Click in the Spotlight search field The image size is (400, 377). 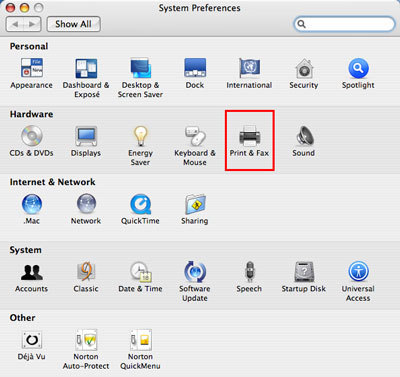344,24
